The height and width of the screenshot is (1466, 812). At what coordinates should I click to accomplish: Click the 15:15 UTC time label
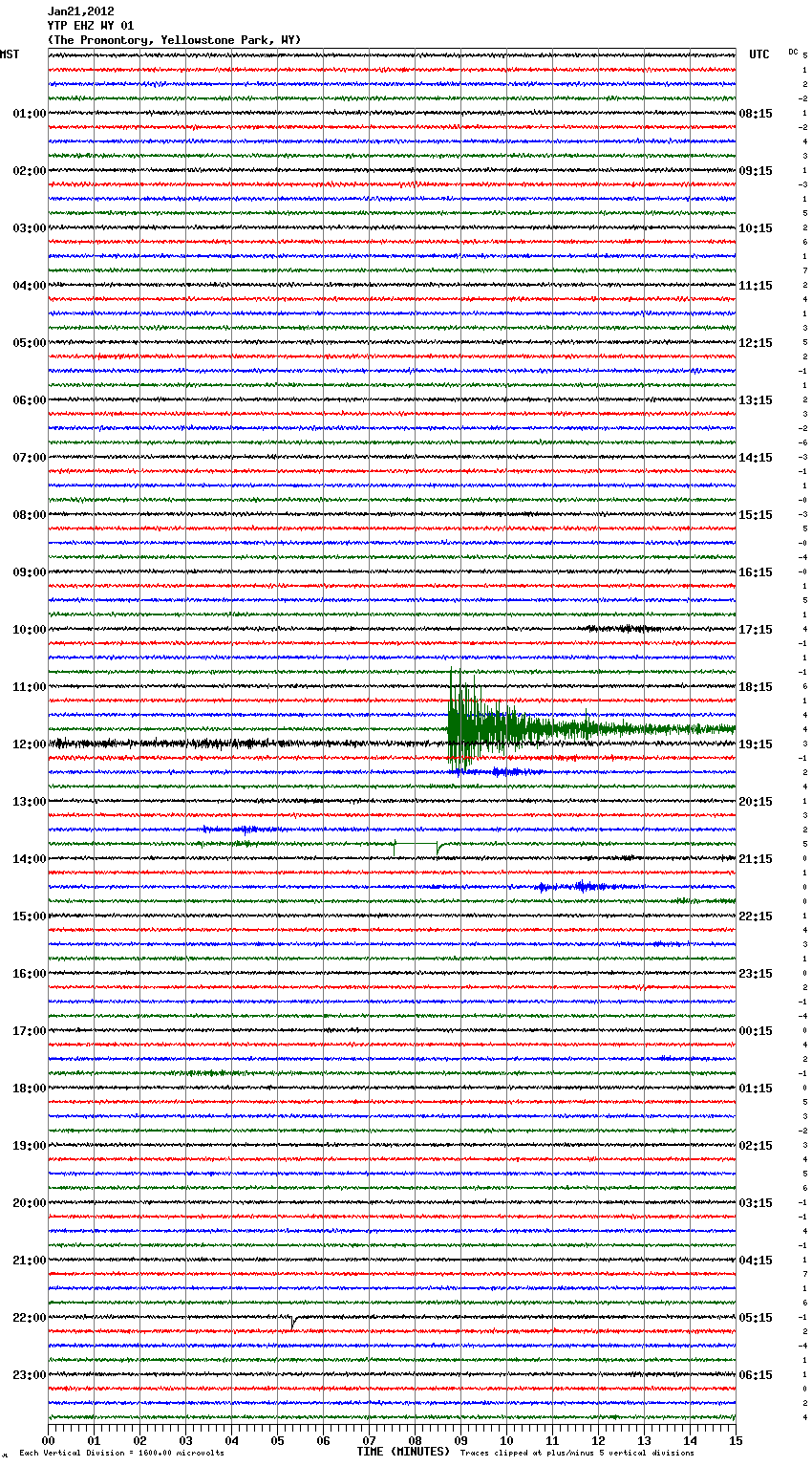[x=756, y=515]
